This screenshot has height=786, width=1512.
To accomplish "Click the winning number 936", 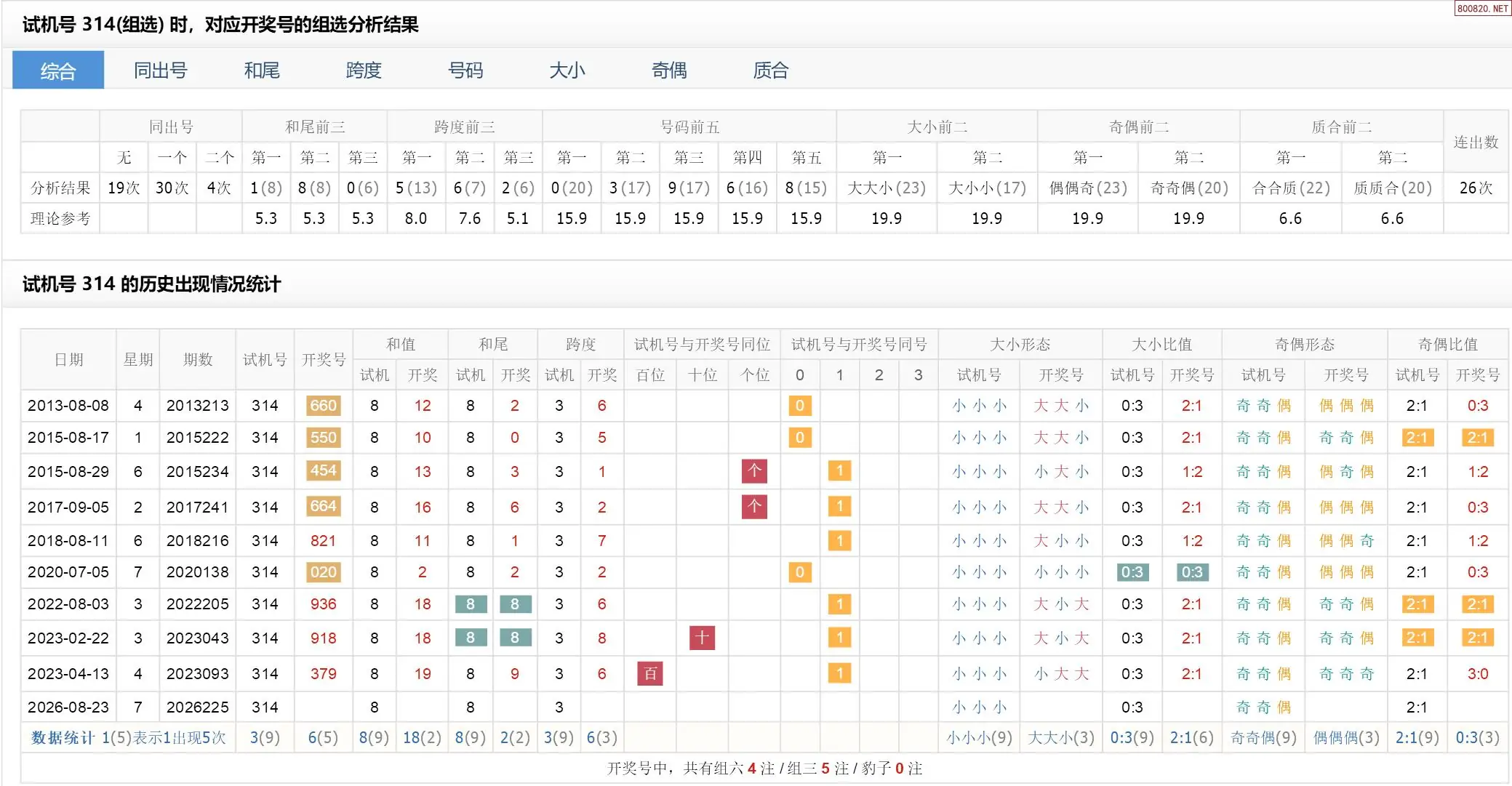I will 324,604.
